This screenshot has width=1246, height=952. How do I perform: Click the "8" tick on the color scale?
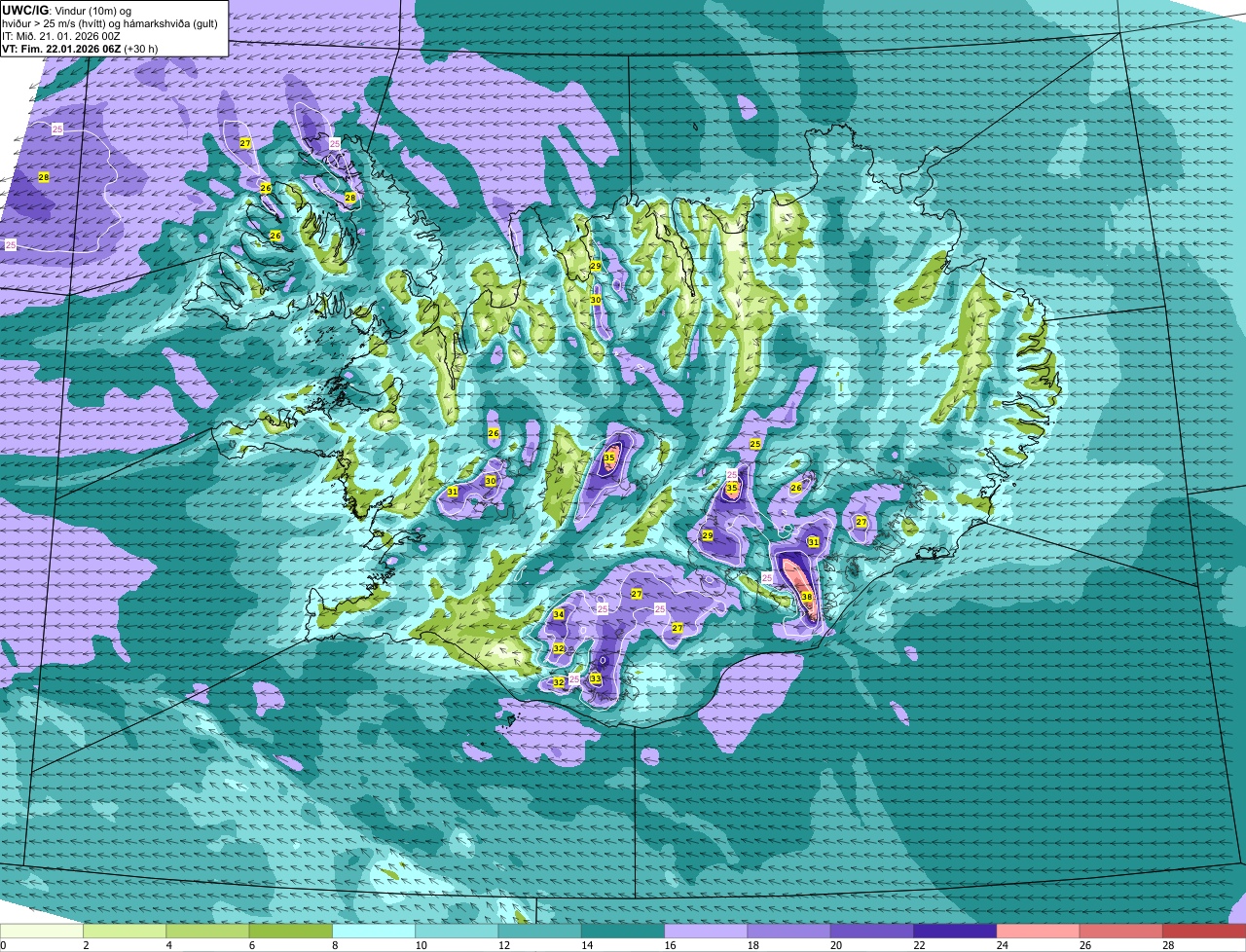point(337,945)
